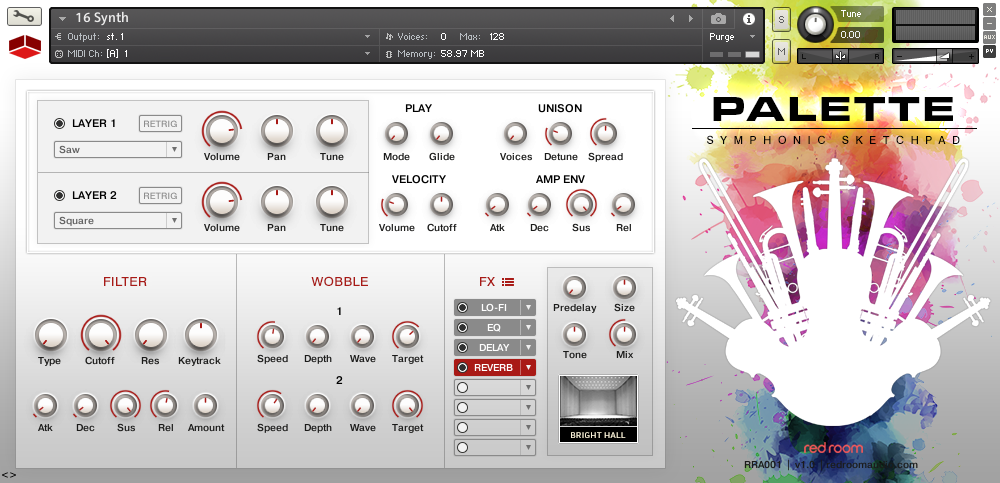This screenshot has height=483, width=1000.
Task: Select the next instrument with the right arrow
Action: click(x=691, y=19)
